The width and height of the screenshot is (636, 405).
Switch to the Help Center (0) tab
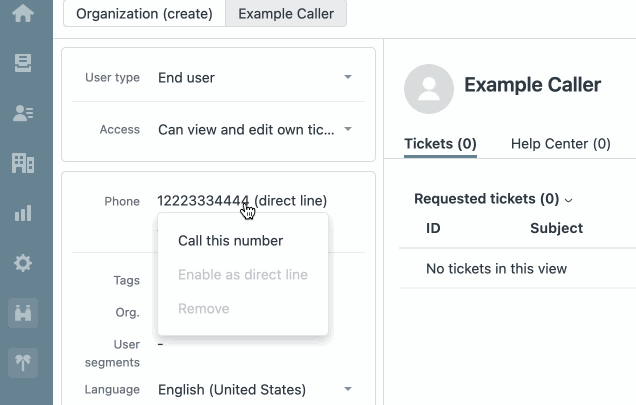click(x=560, y=144)
